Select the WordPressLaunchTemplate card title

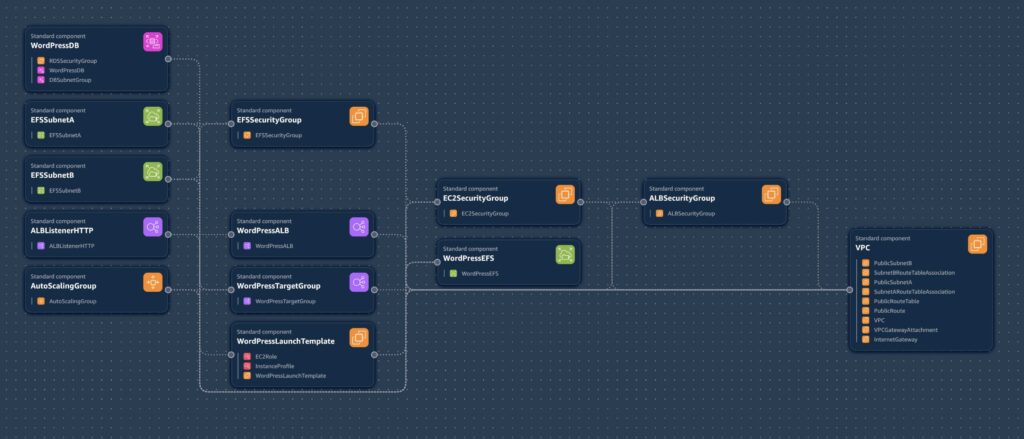pyautogui.click(x=285, y=342)
